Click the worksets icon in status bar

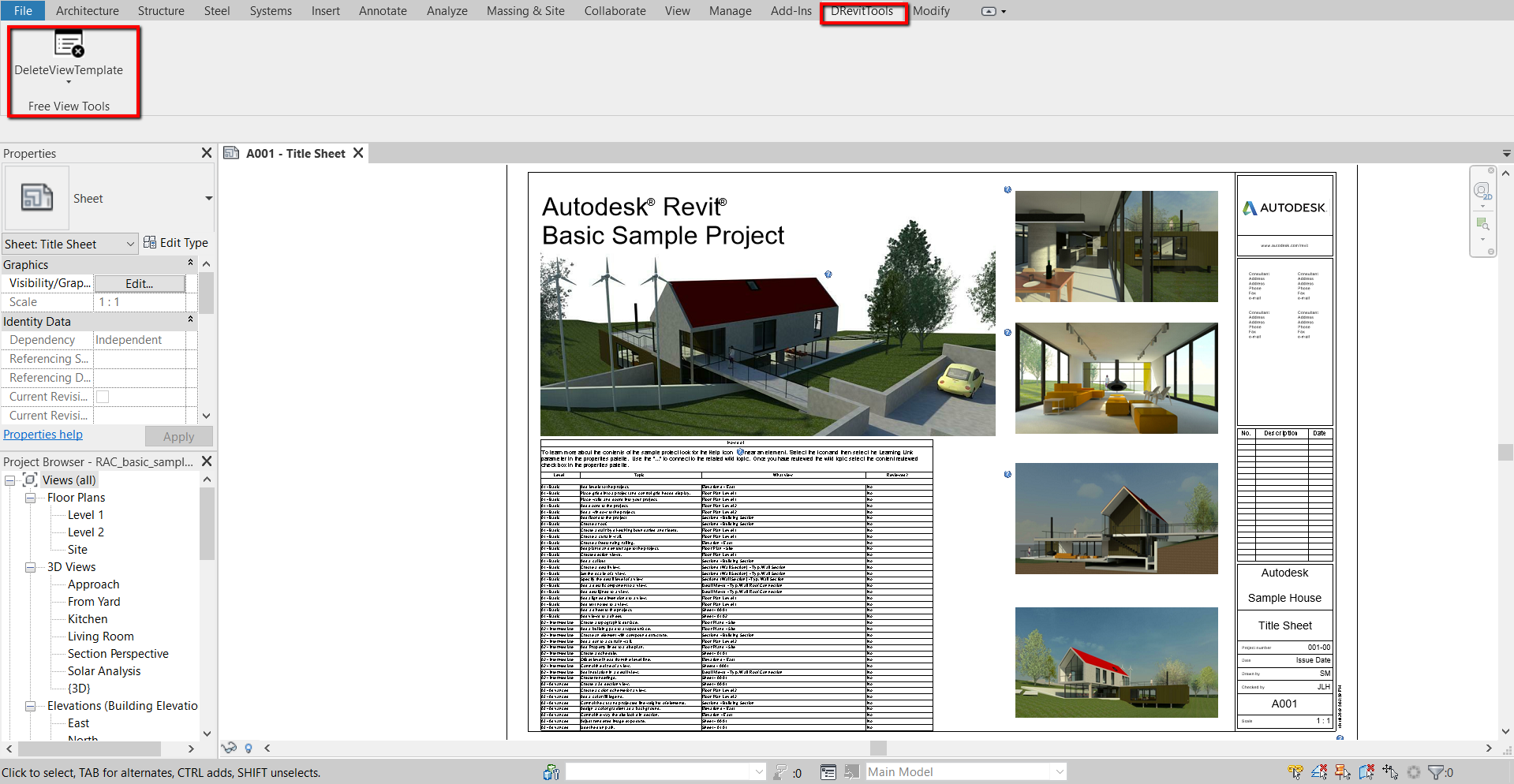551,772
